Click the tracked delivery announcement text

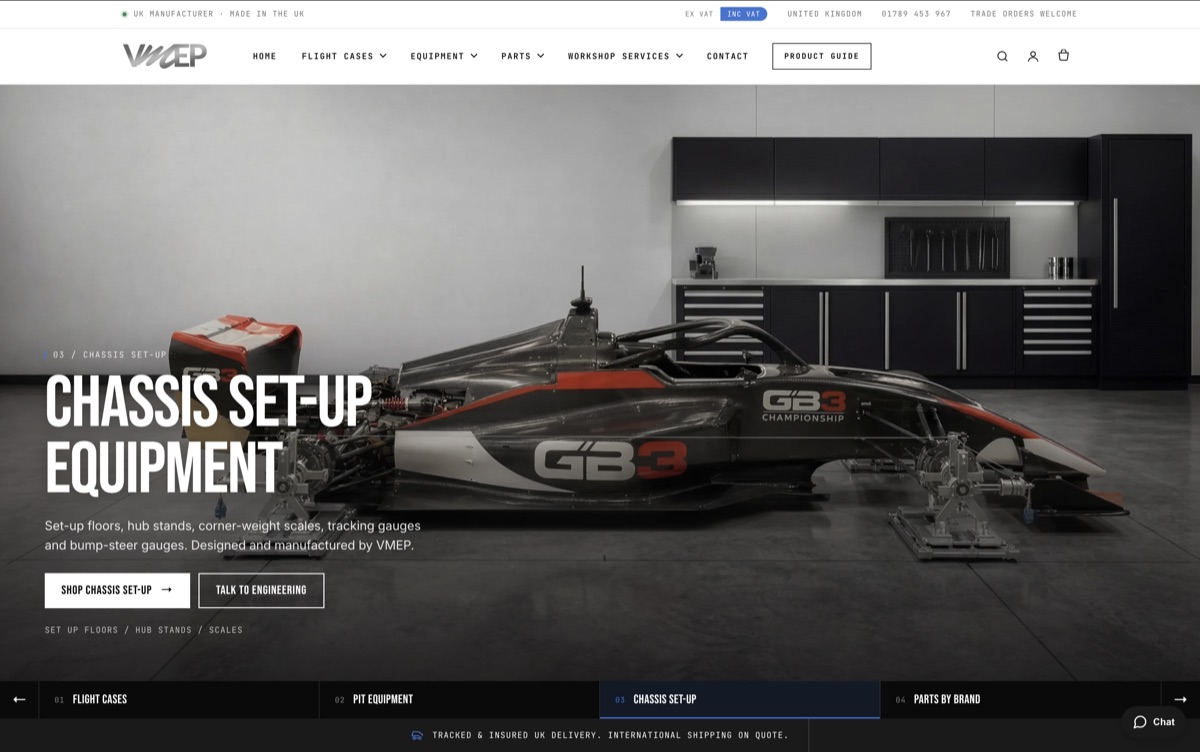click(x=610, y=735)
